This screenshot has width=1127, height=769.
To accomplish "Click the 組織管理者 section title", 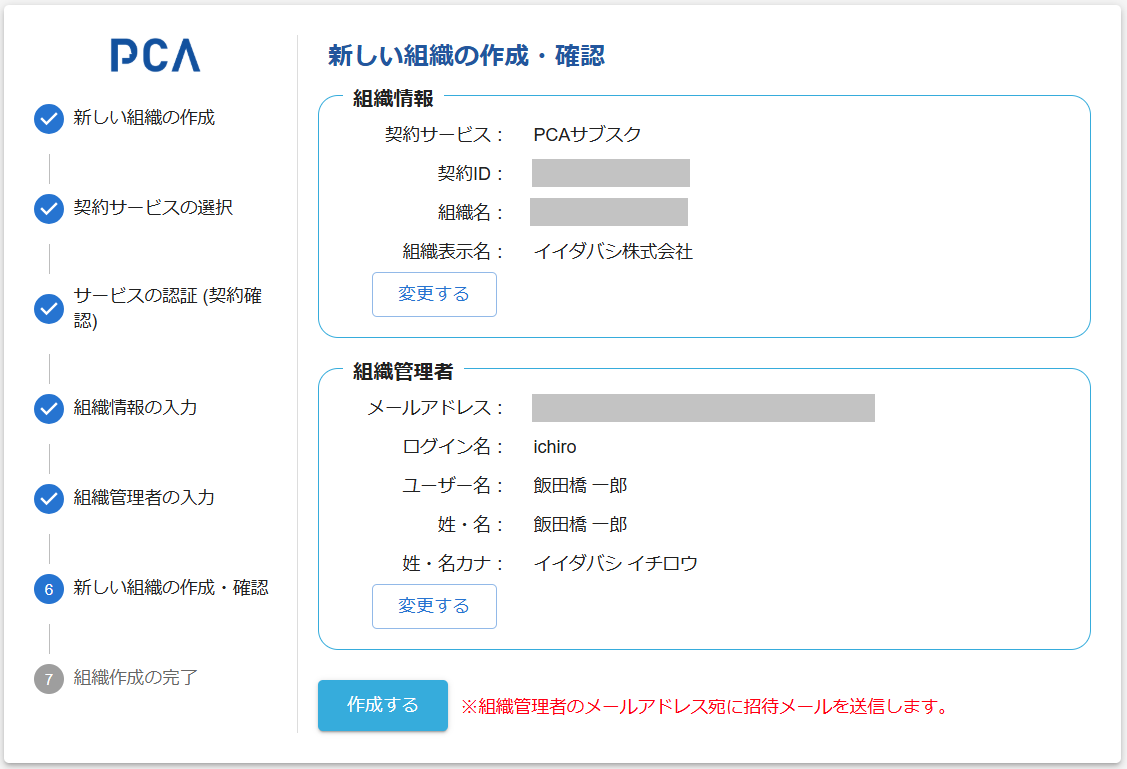I will (403, 372).
